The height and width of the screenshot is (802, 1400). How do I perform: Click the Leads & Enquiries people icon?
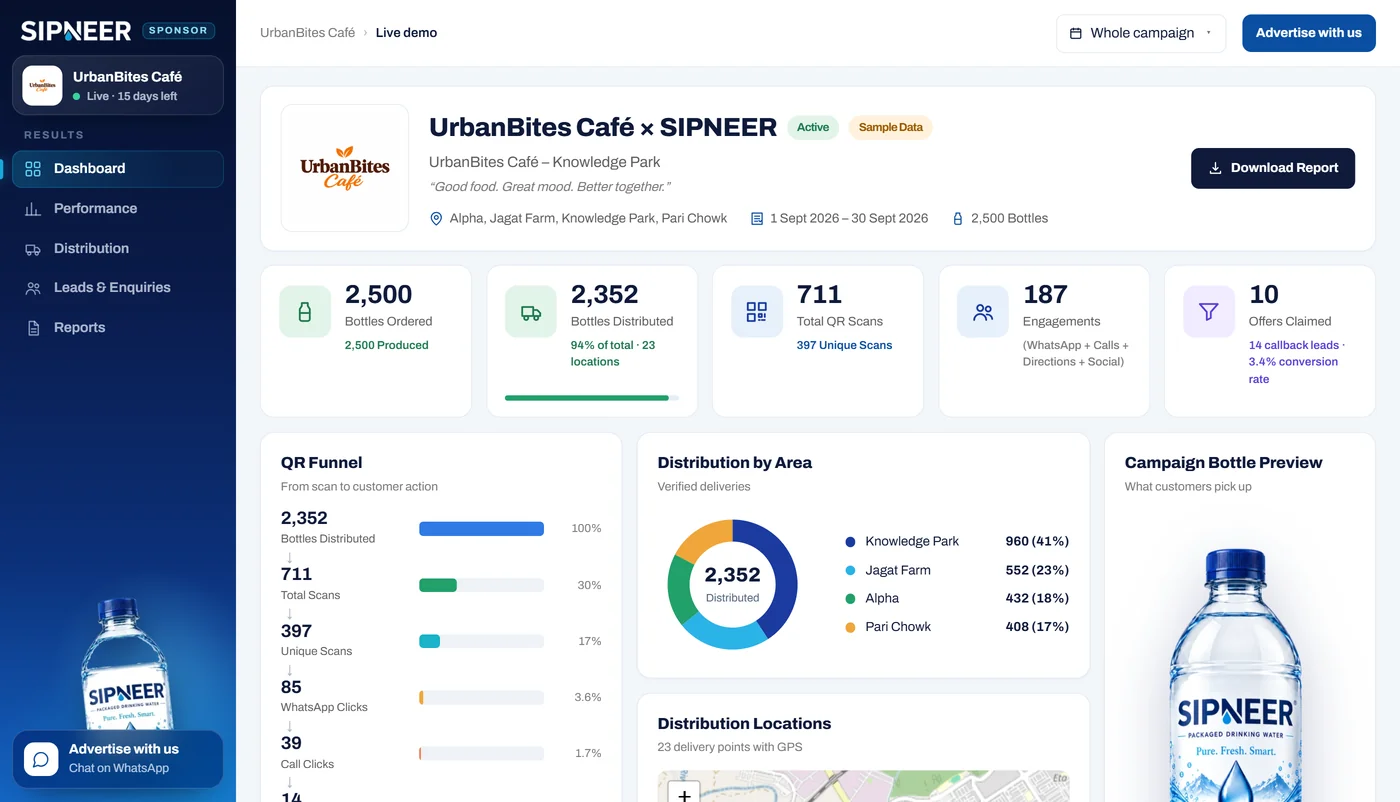click(33, 288)
